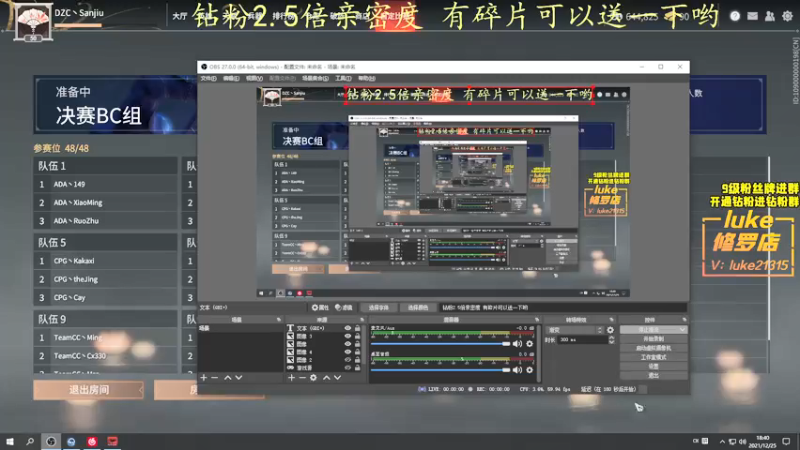This screenshot has height=450, width=800.
Task: Mute the desktop audio speaker icon
Action: pos(517,370)
